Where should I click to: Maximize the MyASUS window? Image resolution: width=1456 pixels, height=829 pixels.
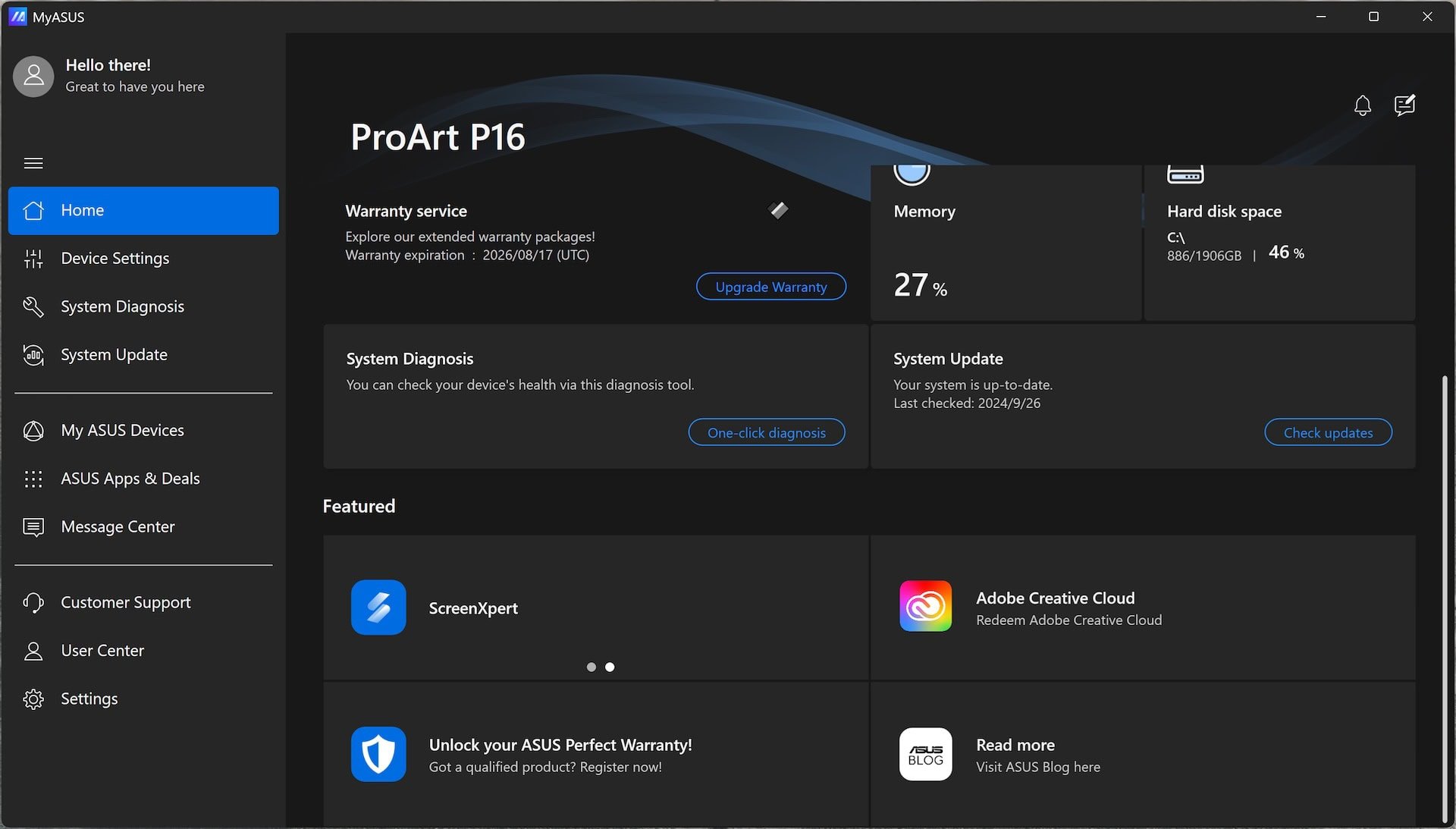1373,17
